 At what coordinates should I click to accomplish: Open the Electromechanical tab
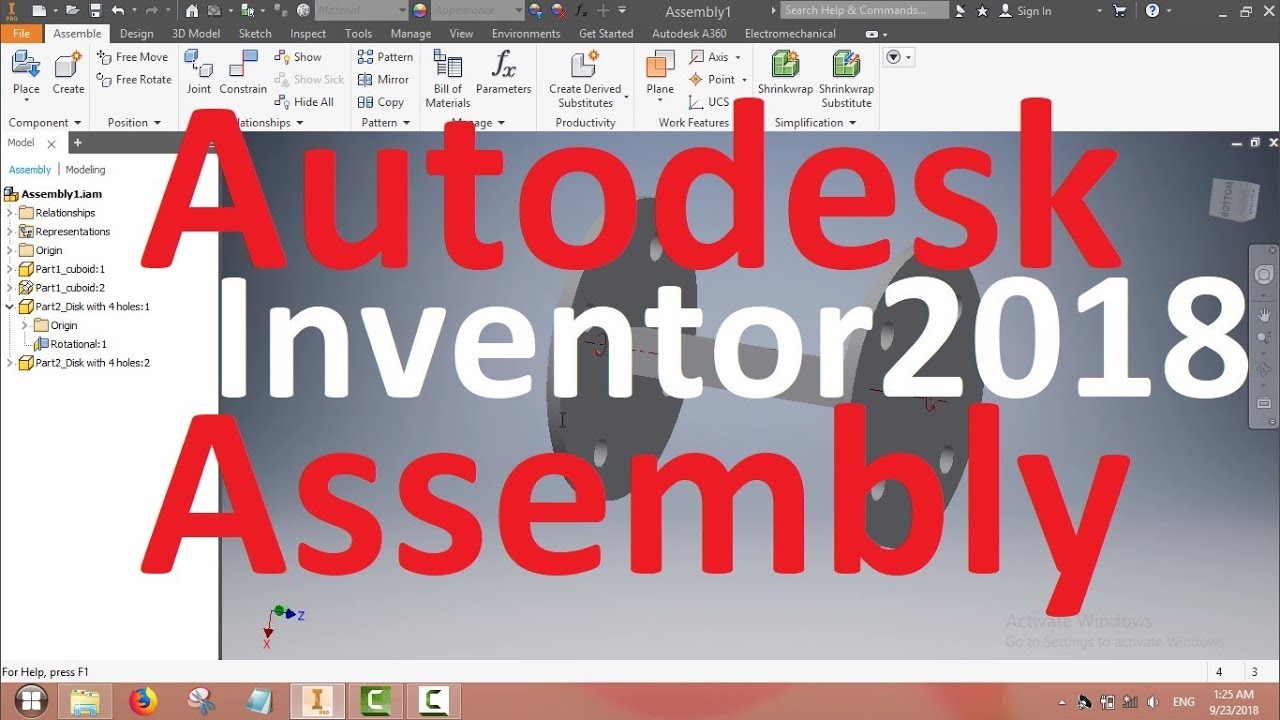790,33
